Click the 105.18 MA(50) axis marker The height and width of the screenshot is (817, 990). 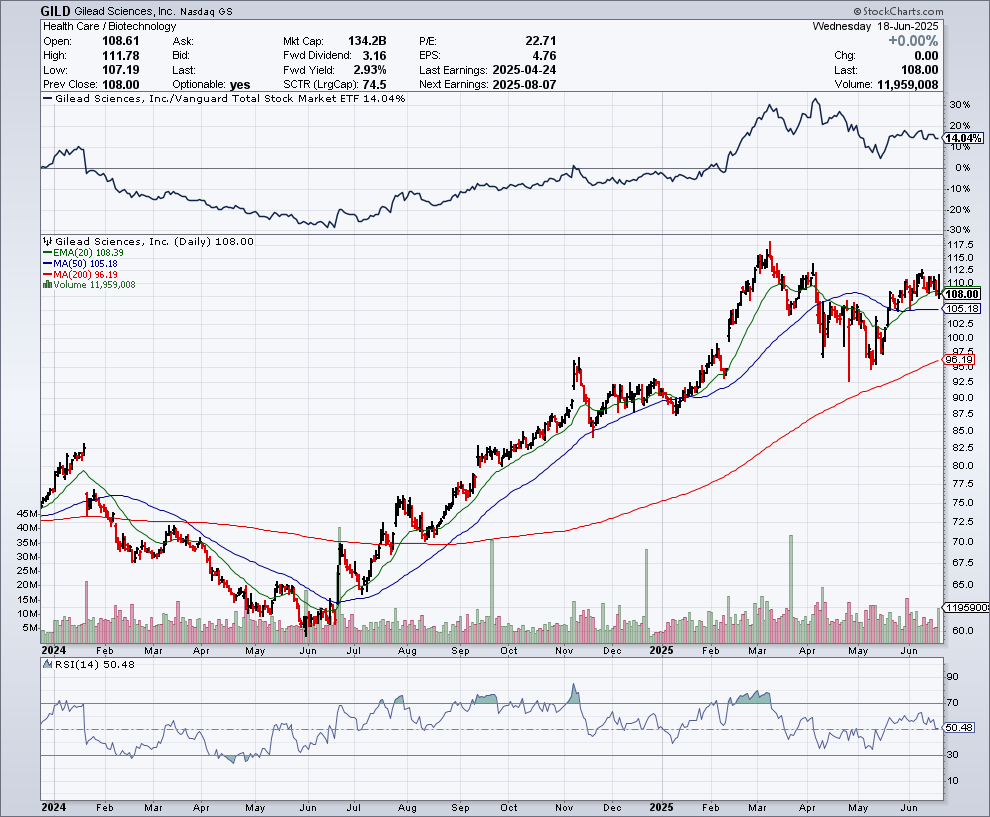tap(962, 309)
